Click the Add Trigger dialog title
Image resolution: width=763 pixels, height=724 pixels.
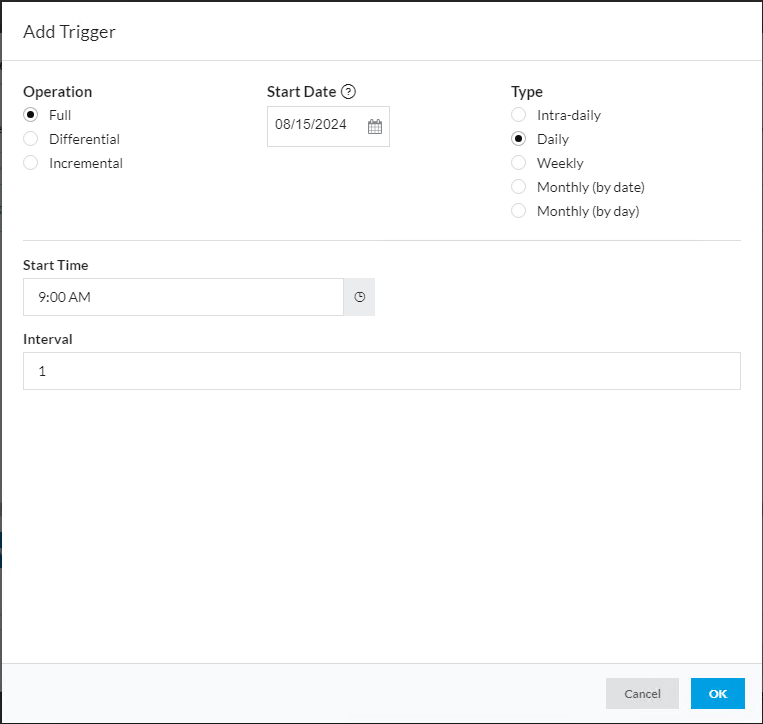click(x=69, y=32)
